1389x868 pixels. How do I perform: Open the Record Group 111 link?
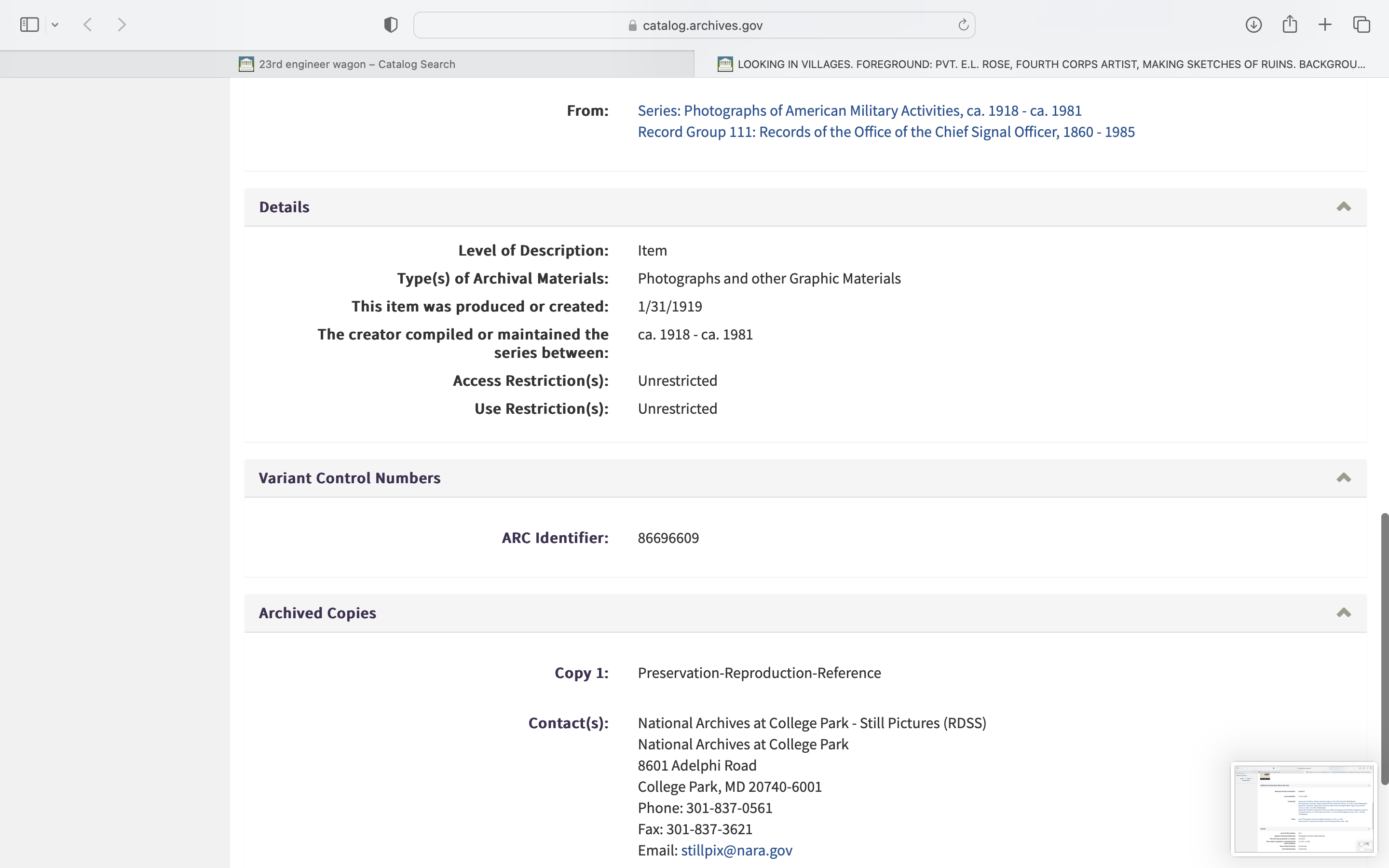(885, 132)
